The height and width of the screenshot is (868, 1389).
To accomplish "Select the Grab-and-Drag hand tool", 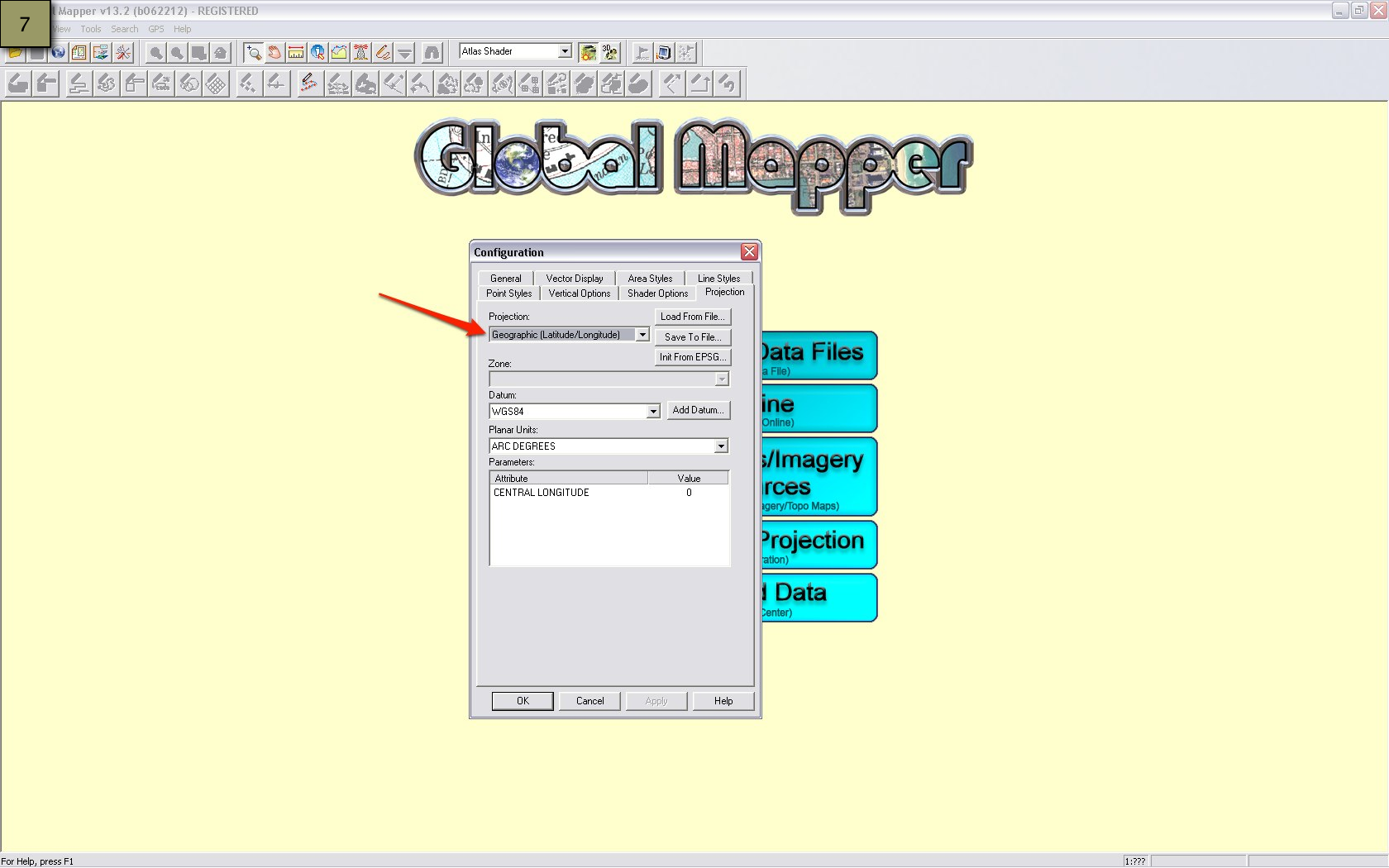I will [274, 52].
